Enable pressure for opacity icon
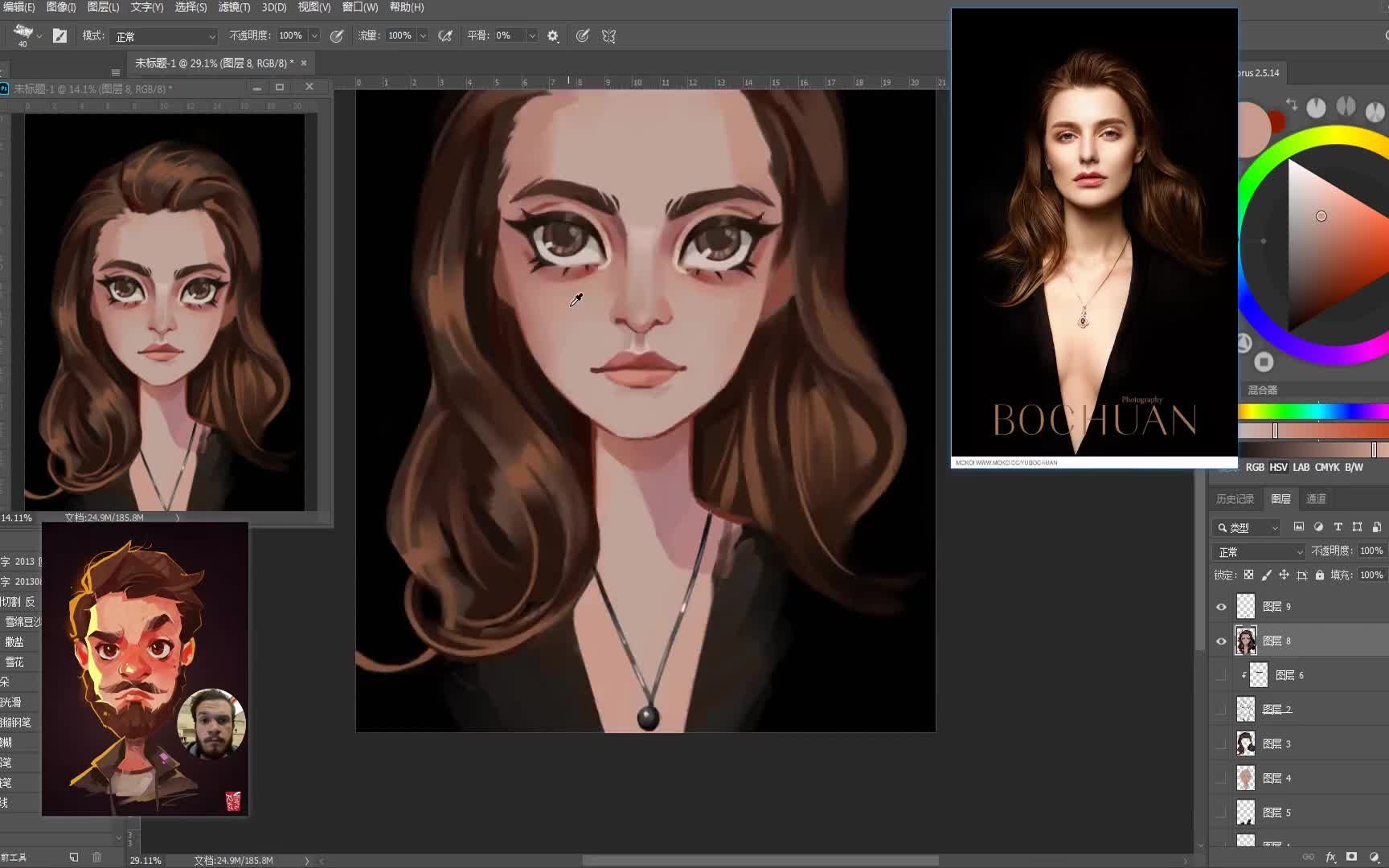The image size is (1389, 868). pyautogui.click(x=337, y=35)
